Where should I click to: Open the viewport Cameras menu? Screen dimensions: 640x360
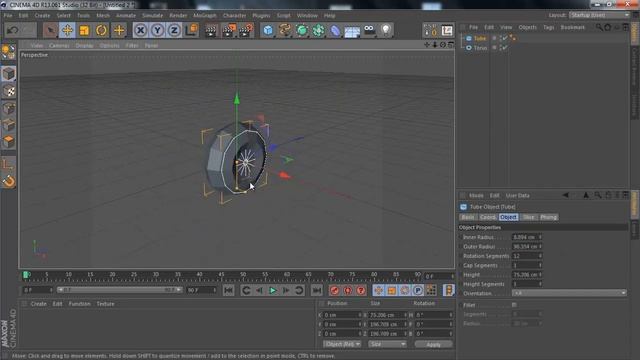pos(59,46)
